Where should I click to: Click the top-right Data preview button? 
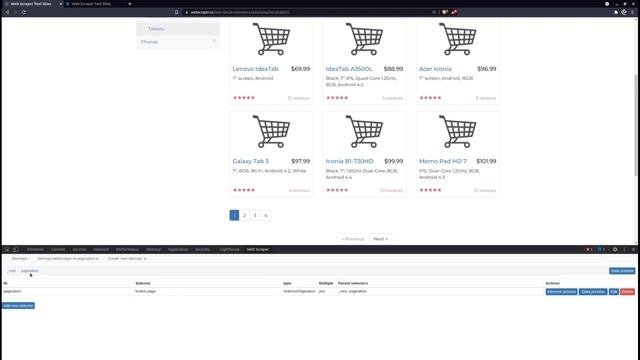[x=622, y=271]
